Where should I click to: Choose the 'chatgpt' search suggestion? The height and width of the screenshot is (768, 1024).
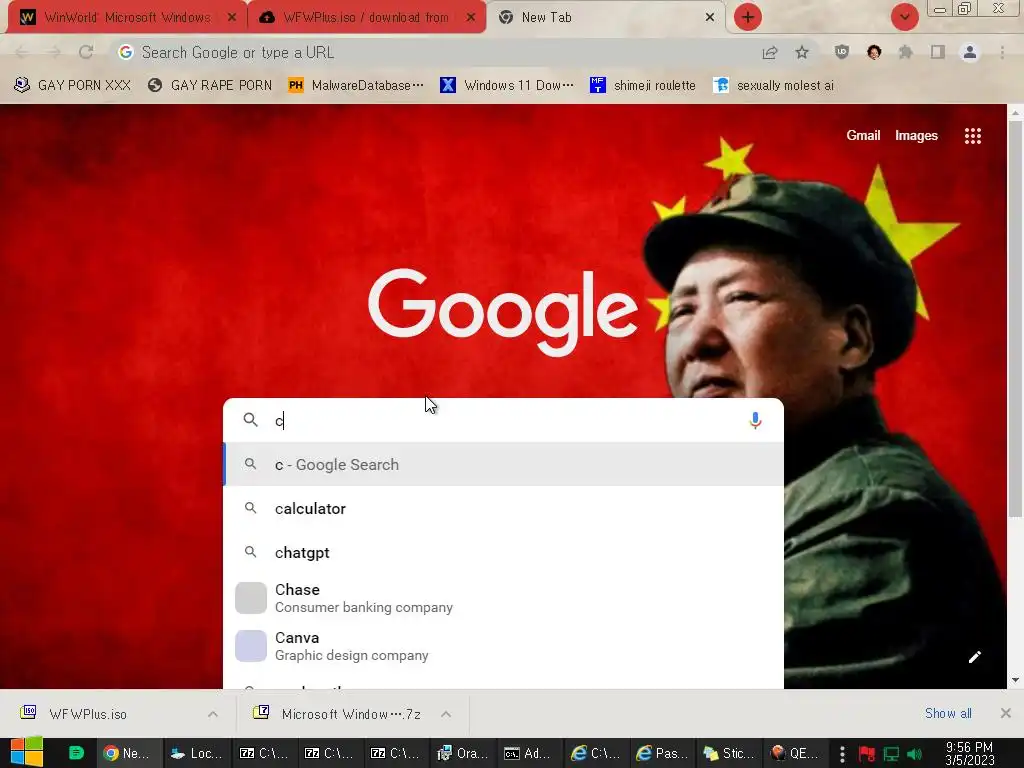504,552
